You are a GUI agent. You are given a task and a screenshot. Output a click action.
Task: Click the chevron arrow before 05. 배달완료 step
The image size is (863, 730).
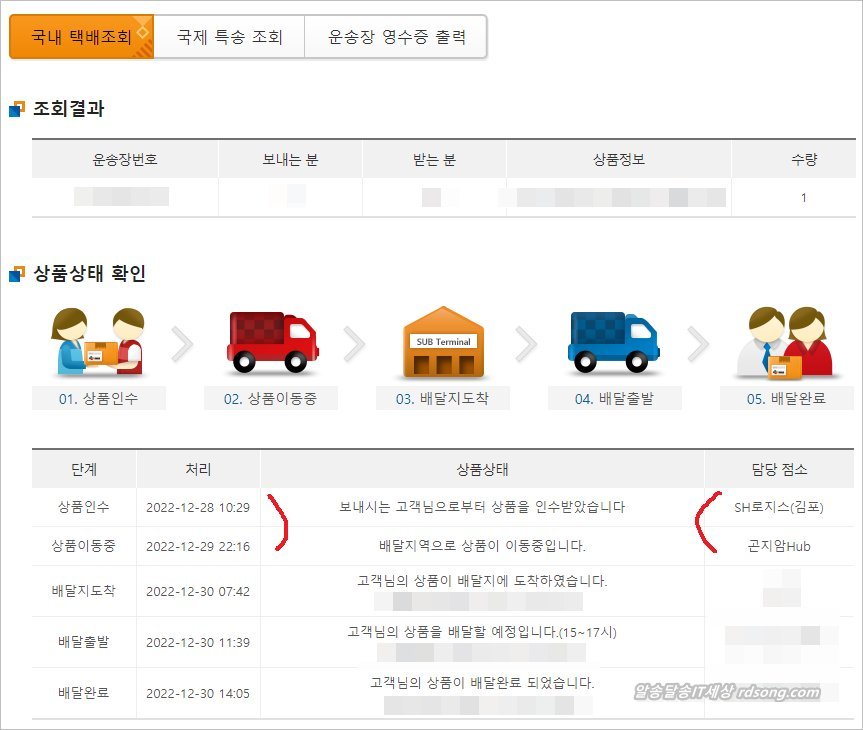click(x=698, y=343)
